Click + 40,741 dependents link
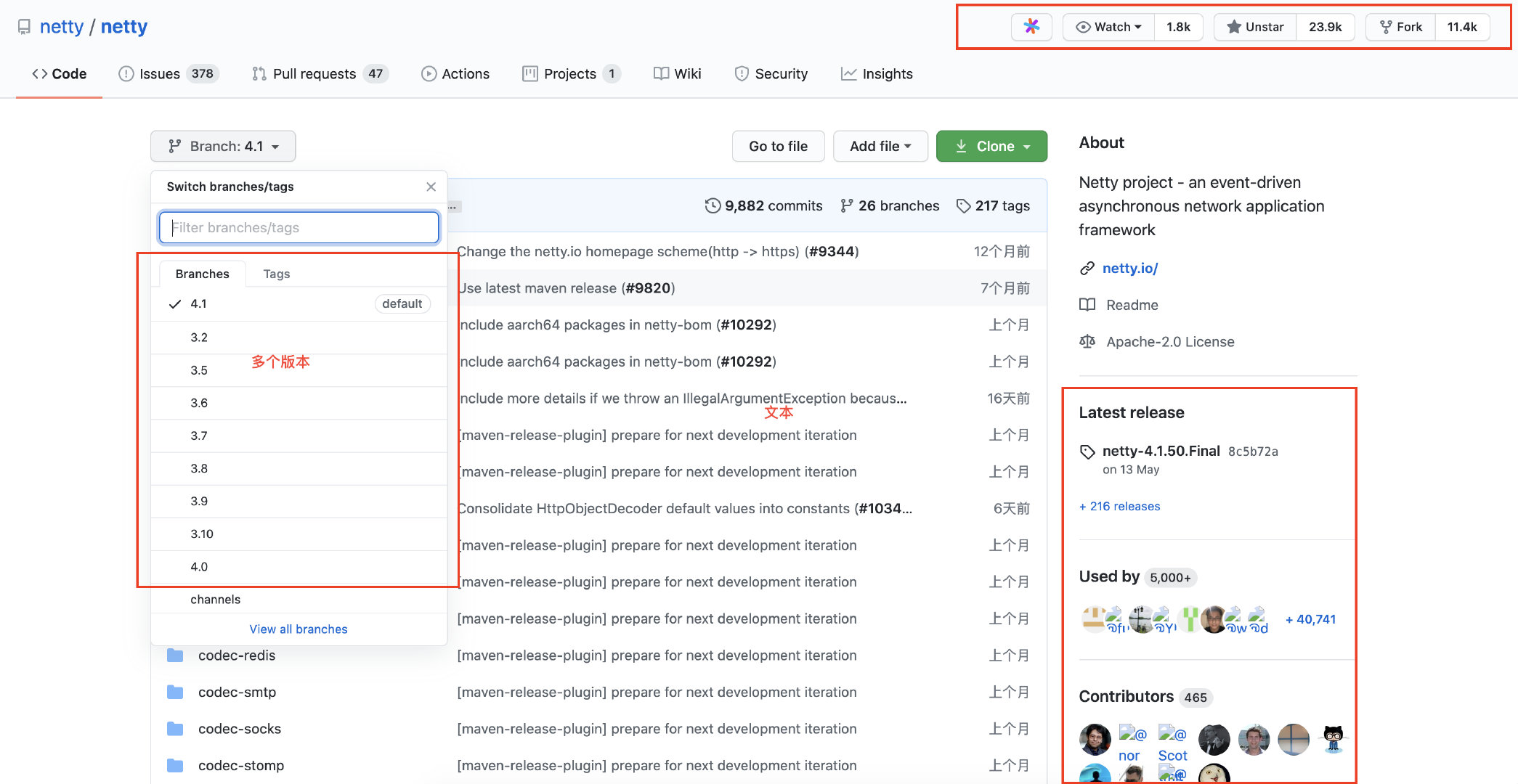This screenshot has height=784, width=1518. [1310, 619]
